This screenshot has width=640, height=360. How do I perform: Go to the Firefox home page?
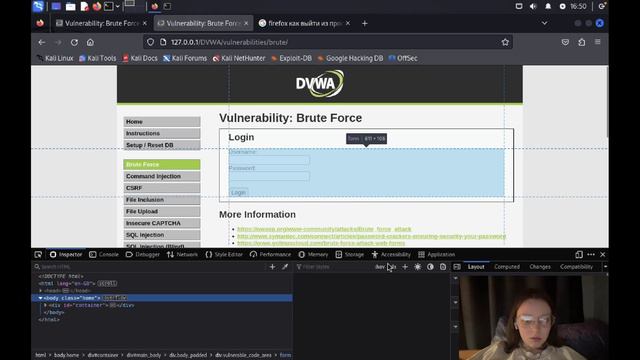point(90,42)
